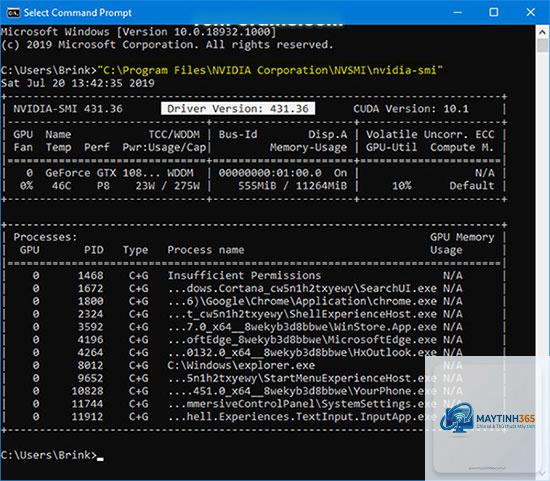Click the 'Default' compute mode value
This screenshot has height=481, width=550.
[x=472, y=186]
